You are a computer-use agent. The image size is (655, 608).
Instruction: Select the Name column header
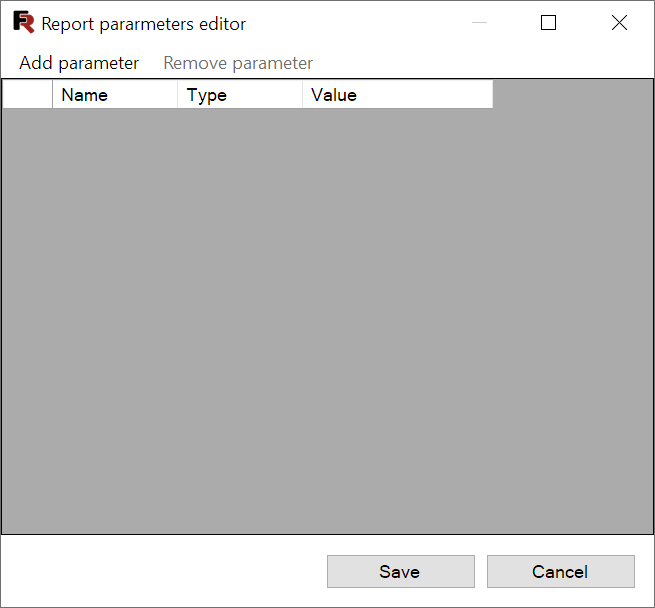[115, 95]
